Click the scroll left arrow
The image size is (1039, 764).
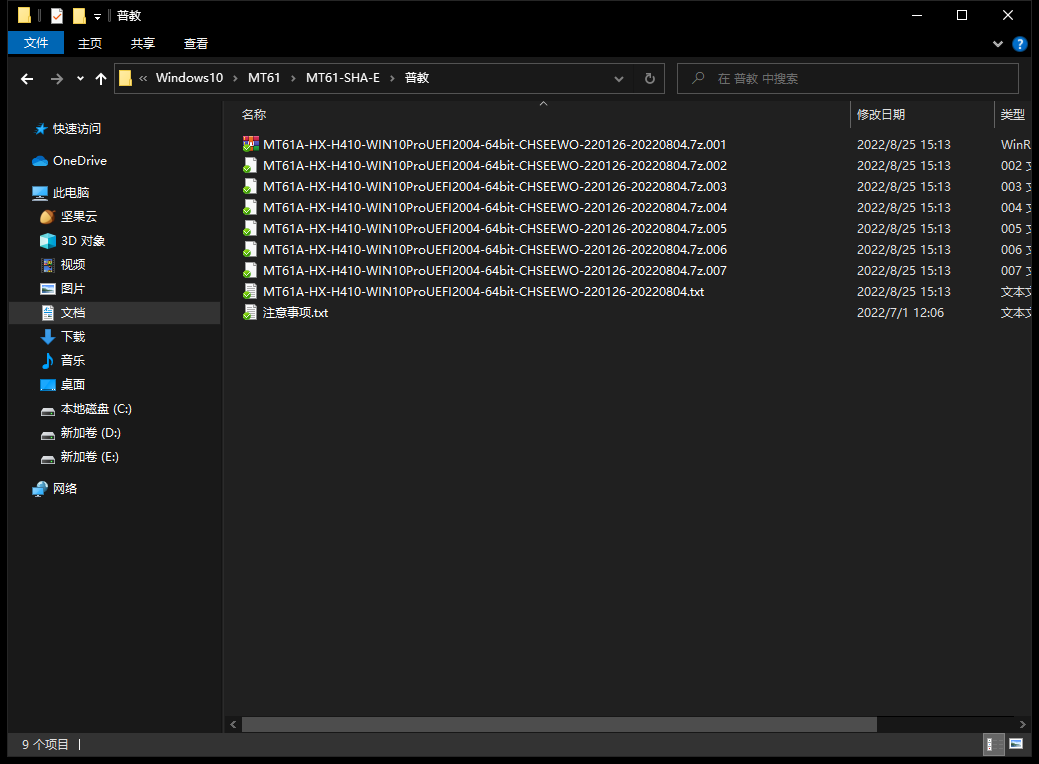(233, 725)
